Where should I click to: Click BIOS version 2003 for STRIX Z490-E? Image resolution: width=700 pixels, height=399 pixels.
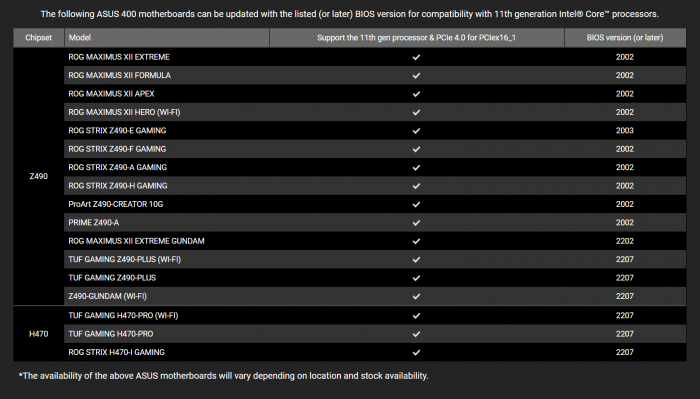tap(625, 131)
